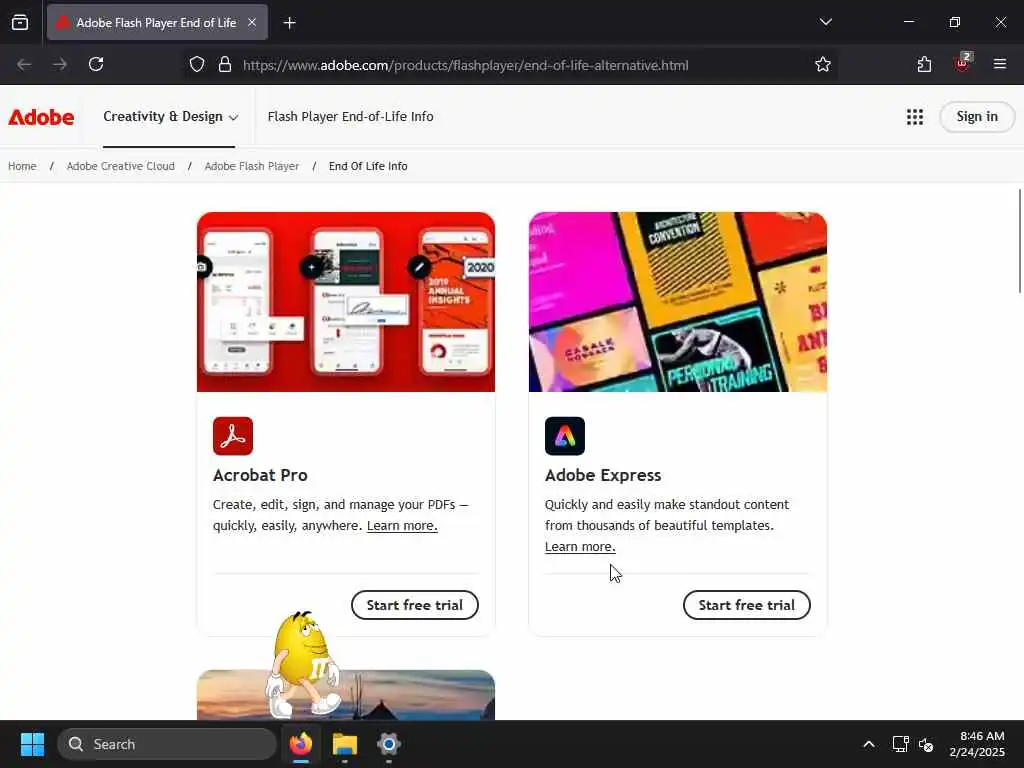The height and width of the screenshot is (768, 1024).
Task: Open Adobe app switcher grid icon
Action: pos(915,117)
